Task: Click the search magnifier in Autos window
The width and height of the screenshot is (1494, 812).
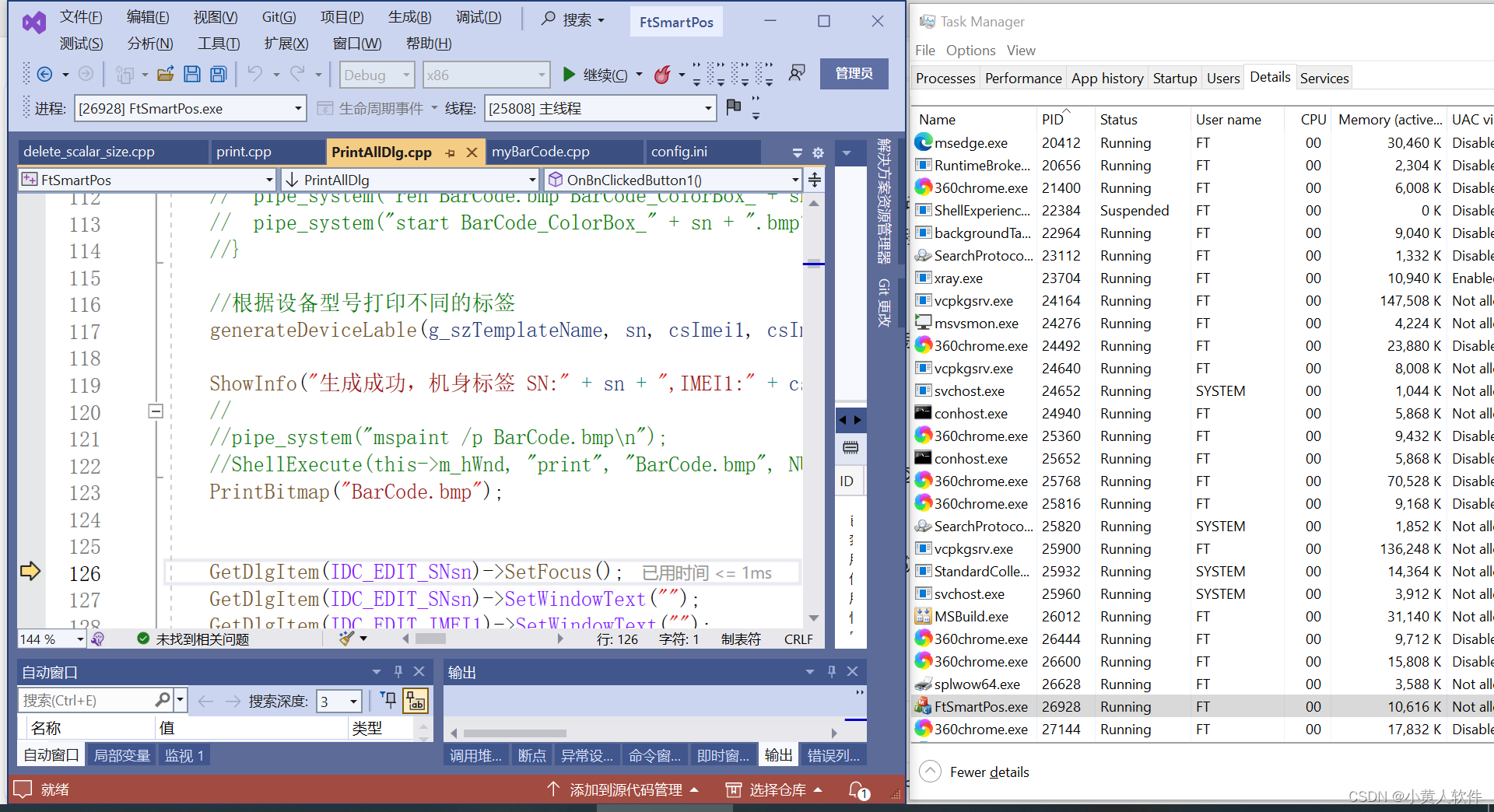Action: coord(162,700)
